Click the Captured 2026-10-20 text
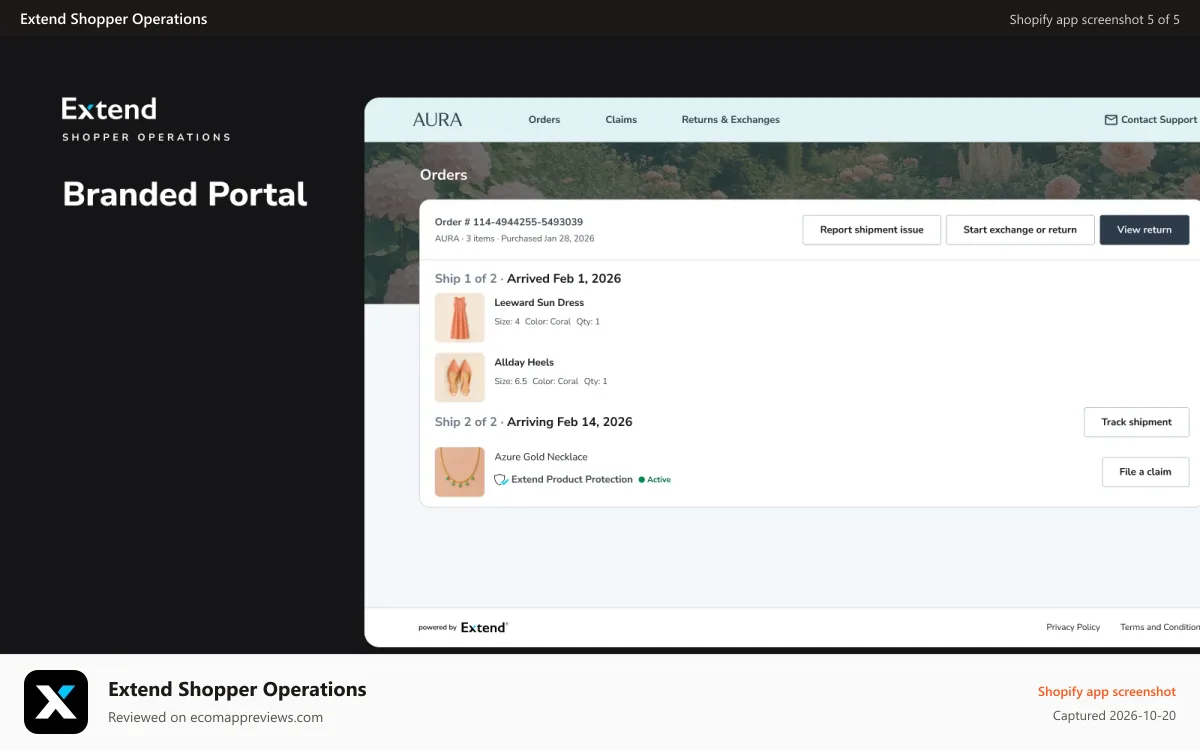 coord(1114,716)
